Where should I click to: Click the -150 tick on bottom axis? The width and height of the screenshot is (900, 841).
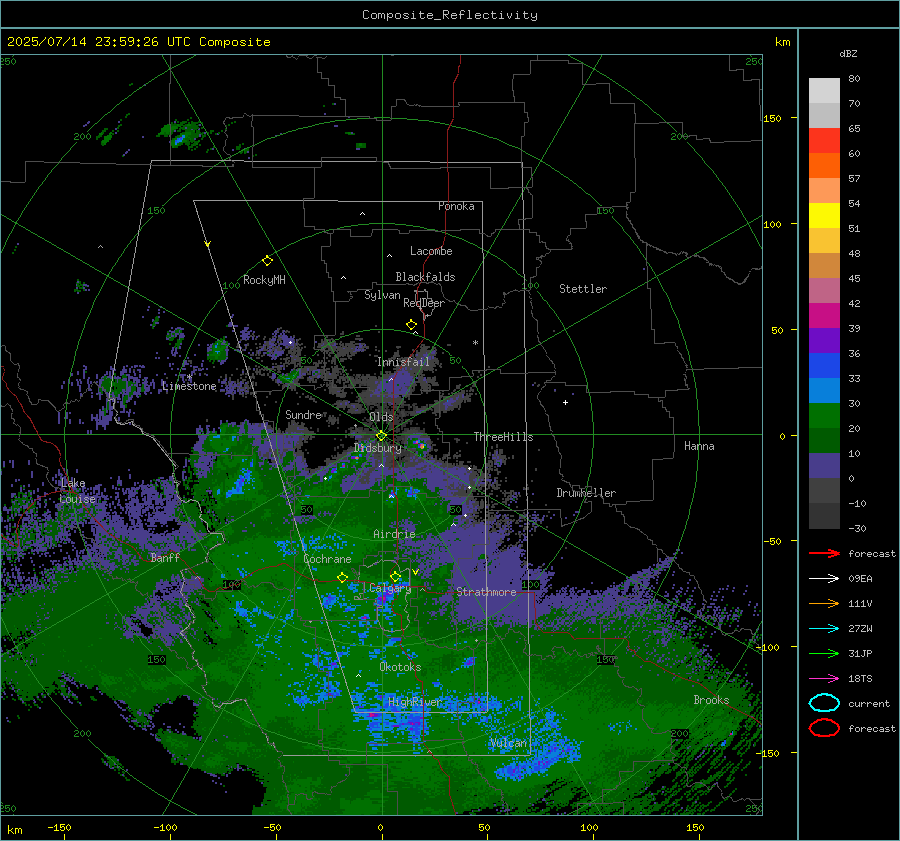coord(60,827)
